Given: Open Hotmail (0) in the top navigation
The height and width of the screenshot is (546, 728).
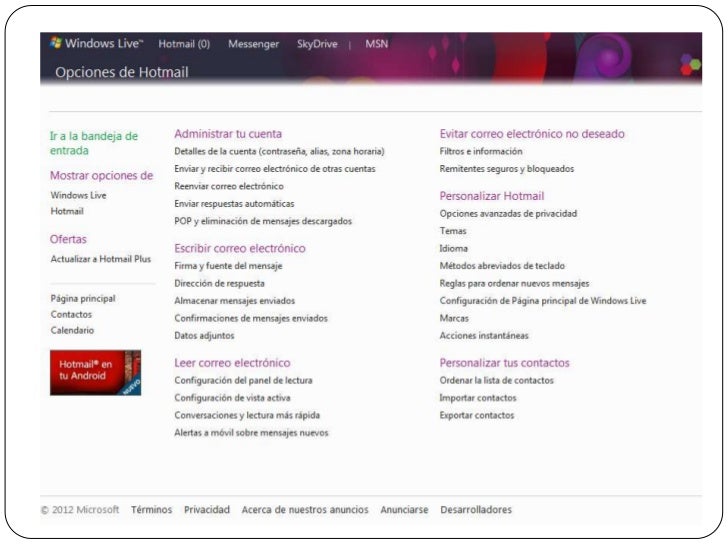Looking at the screenshot, I should 184,44.
